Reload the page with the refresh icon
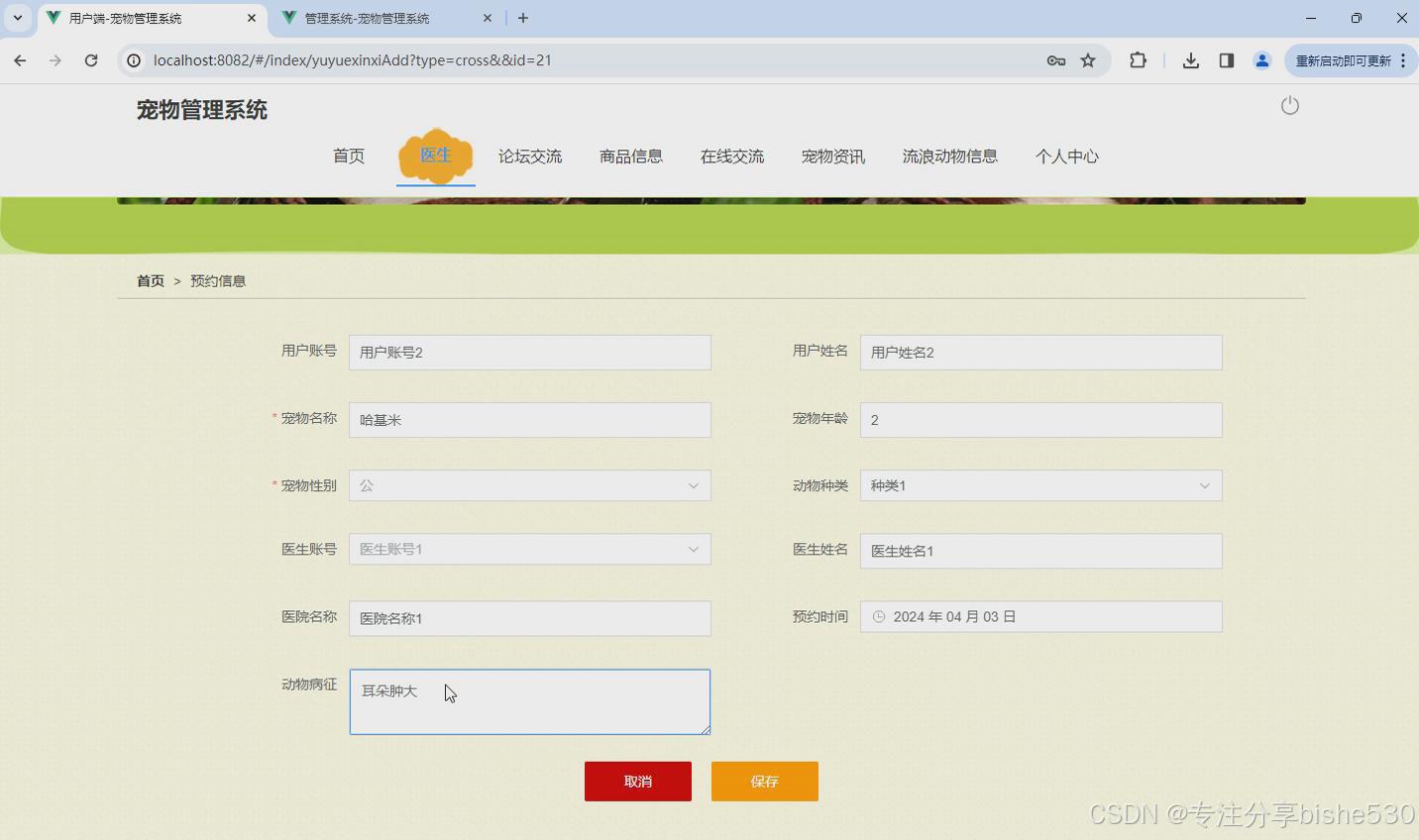Image resolution: width=1419 pixels, height=840 pixels. (91, 60)
